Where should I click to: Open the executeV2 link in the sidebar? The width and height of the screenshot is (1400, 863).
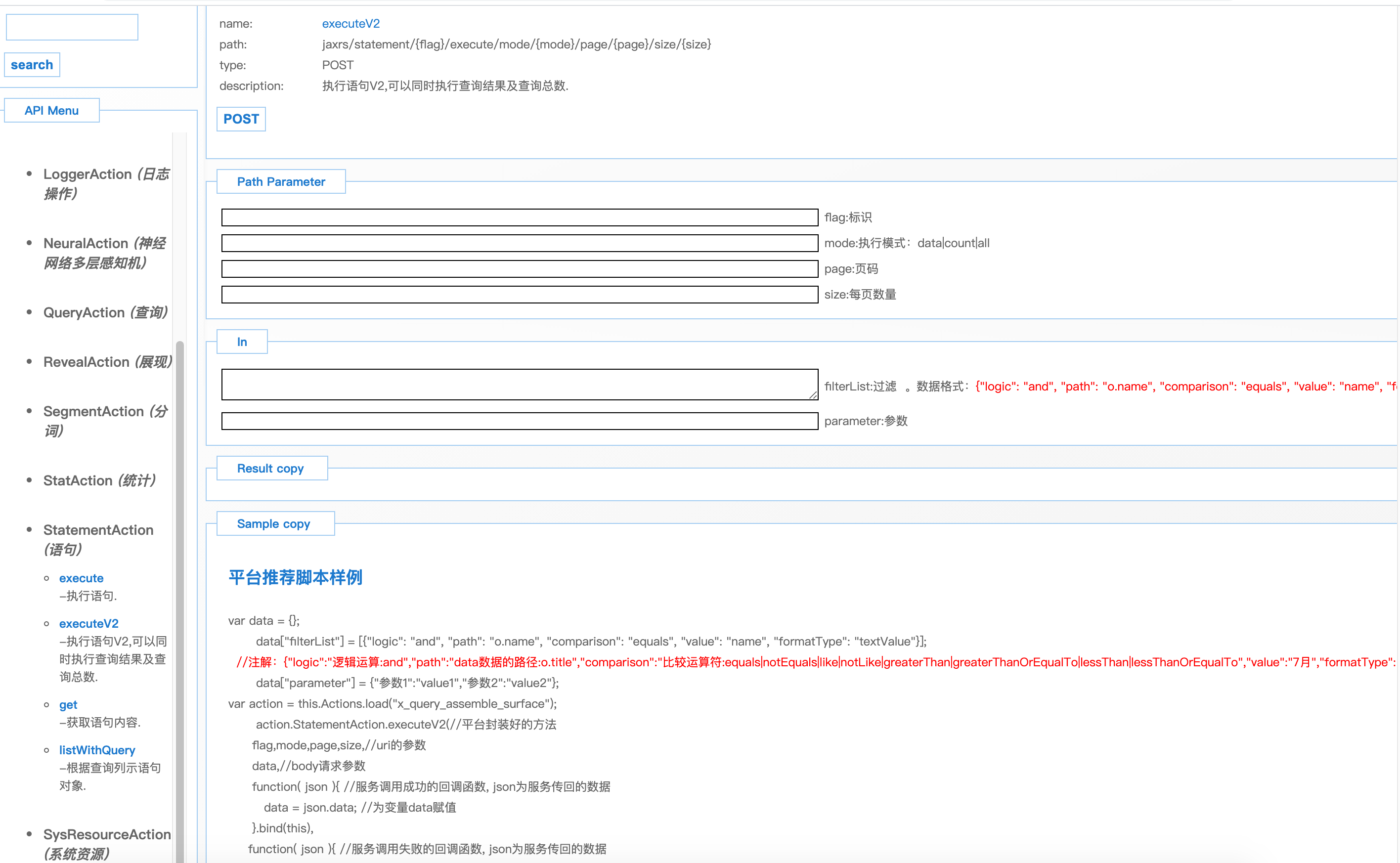click(x=88, y=623)
